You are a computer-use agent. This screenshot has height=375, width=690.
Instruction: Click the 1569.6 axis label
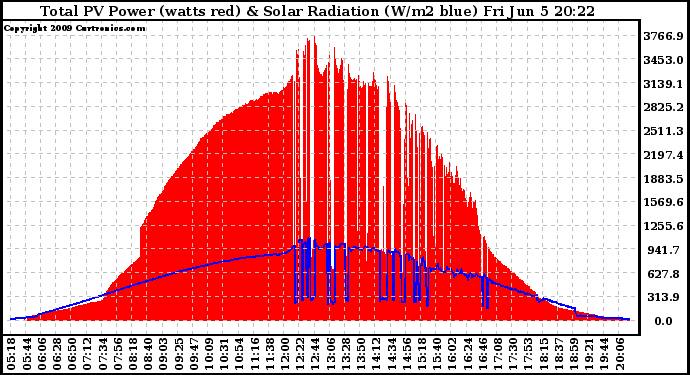click(x=663, y=202)
